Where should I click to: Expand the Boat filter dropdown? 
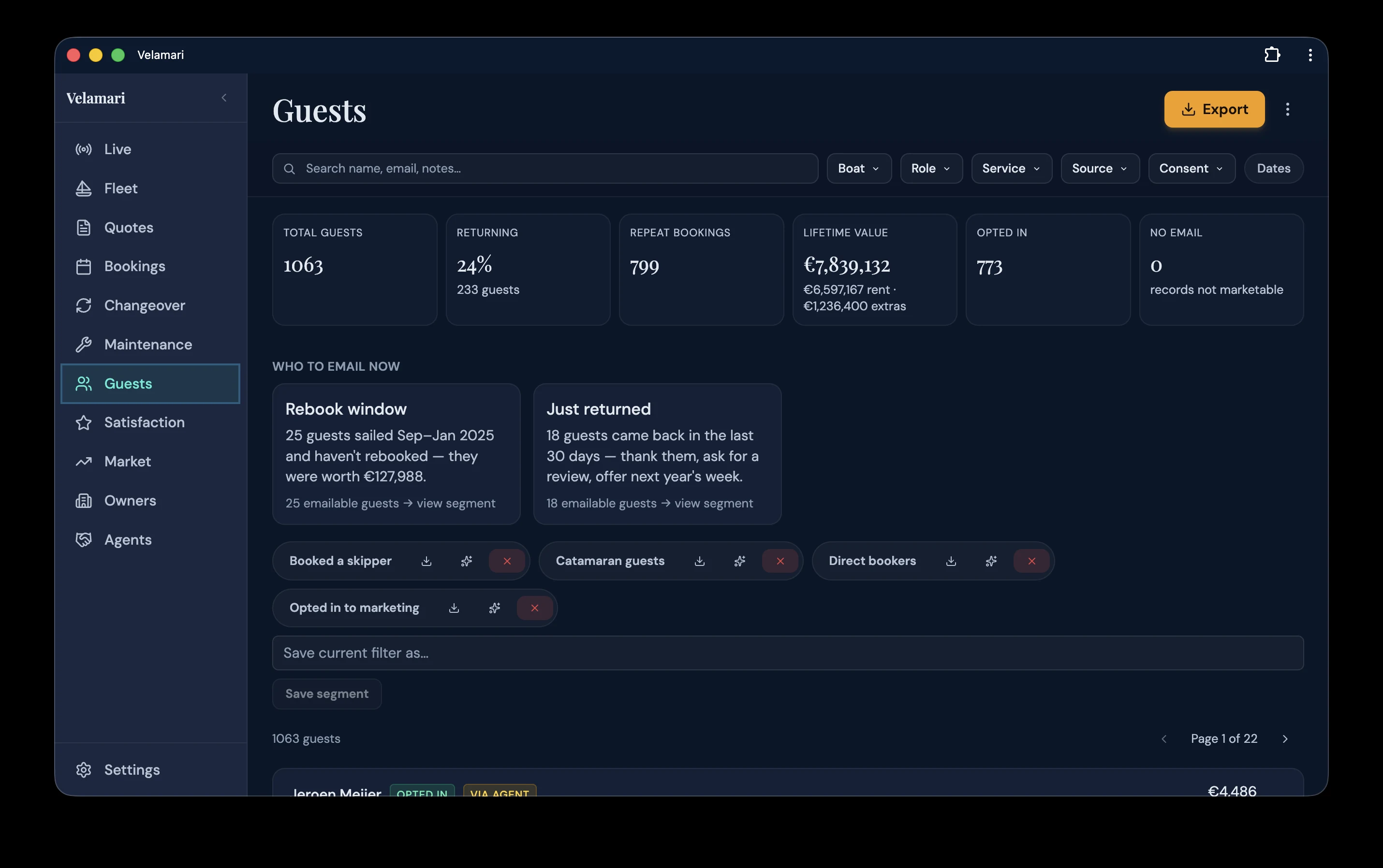tap(859, 168)
